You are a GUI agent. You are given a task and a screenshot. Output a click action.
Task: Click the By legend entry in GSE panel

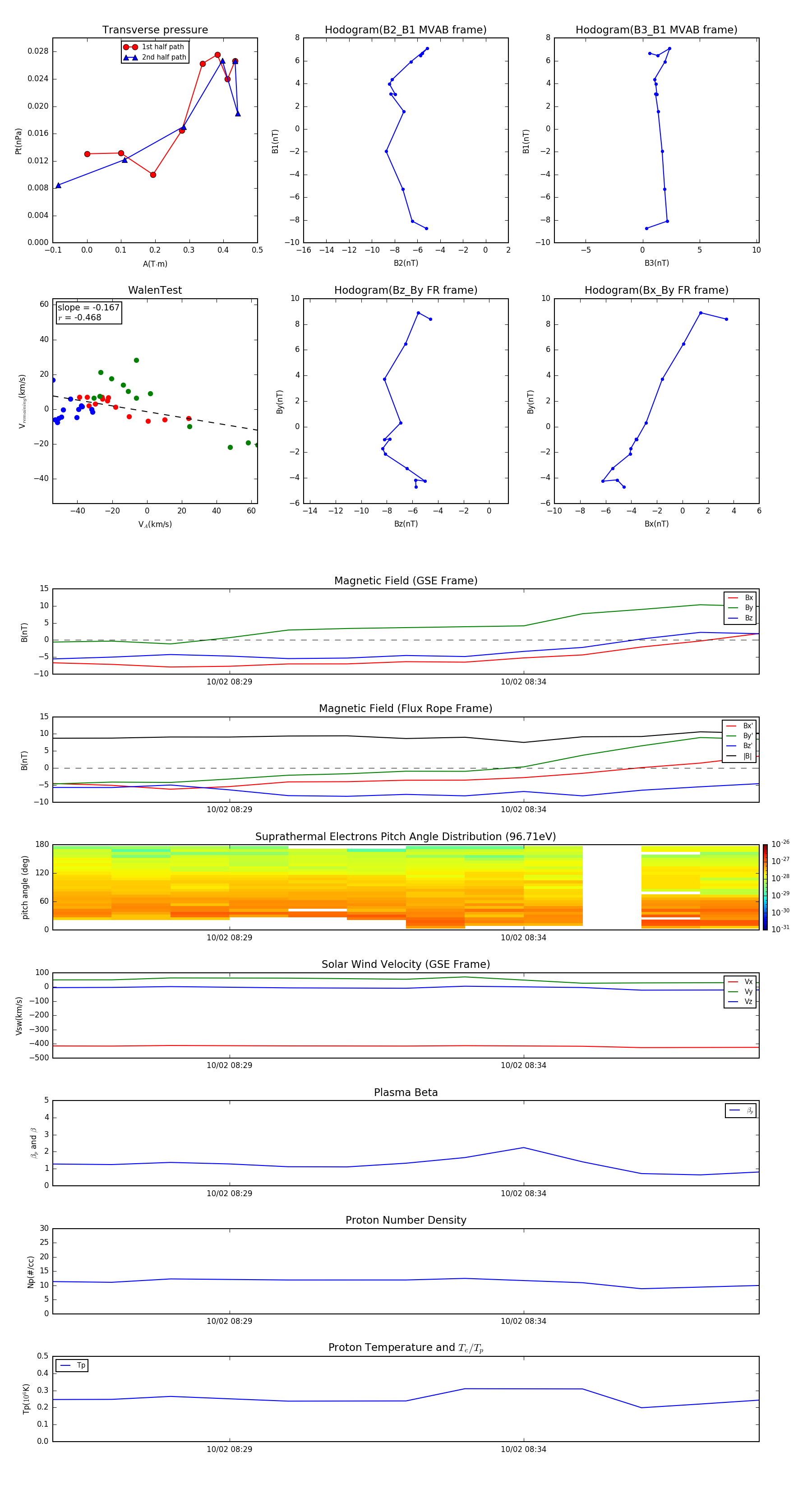click(x=740, y=608)
